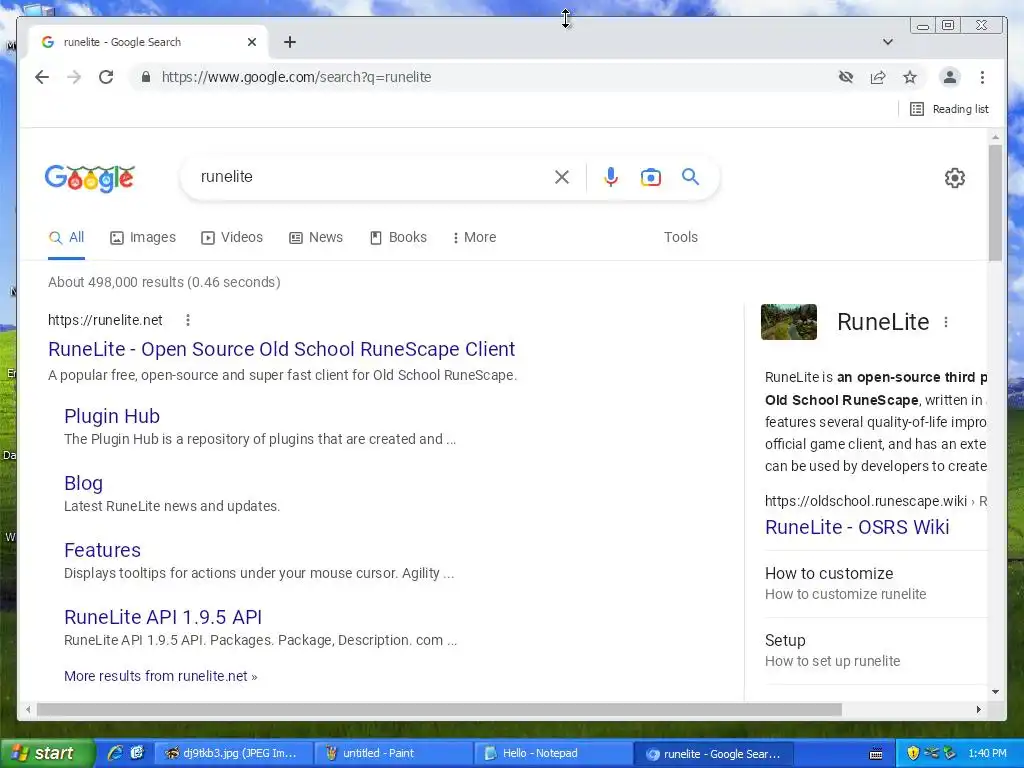Open the Chrome three-dot menu
The image size is (1024, 768).
point(982,77)
